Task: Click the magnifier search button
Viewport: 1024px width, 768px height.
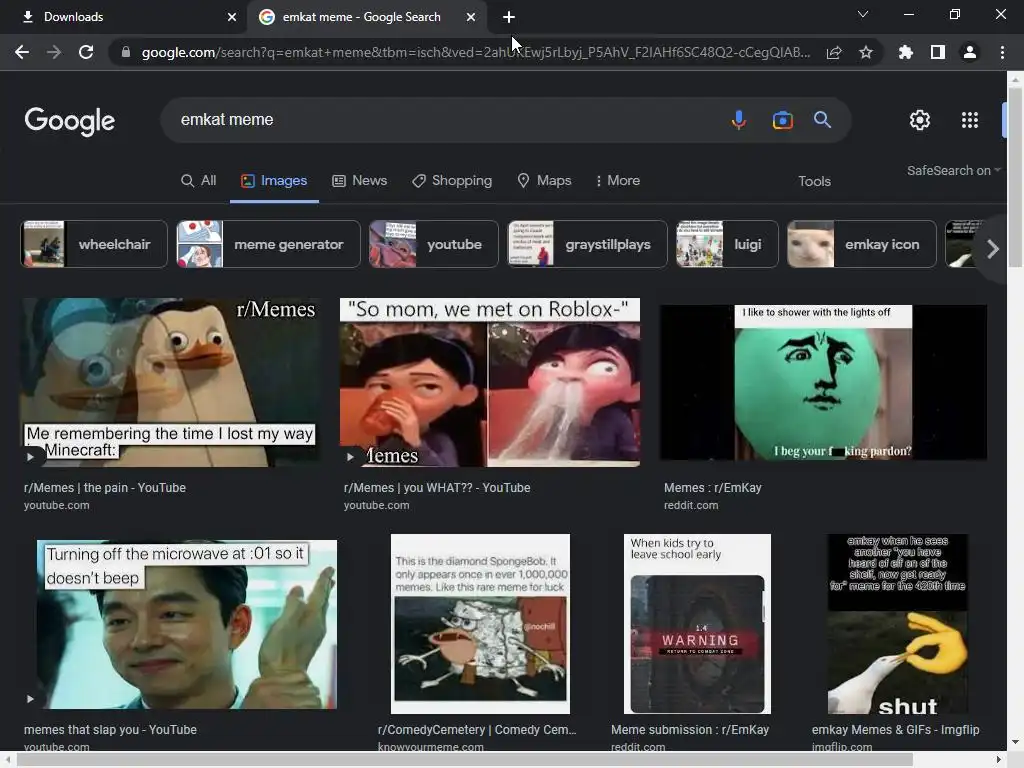Action: coord(822,120)
